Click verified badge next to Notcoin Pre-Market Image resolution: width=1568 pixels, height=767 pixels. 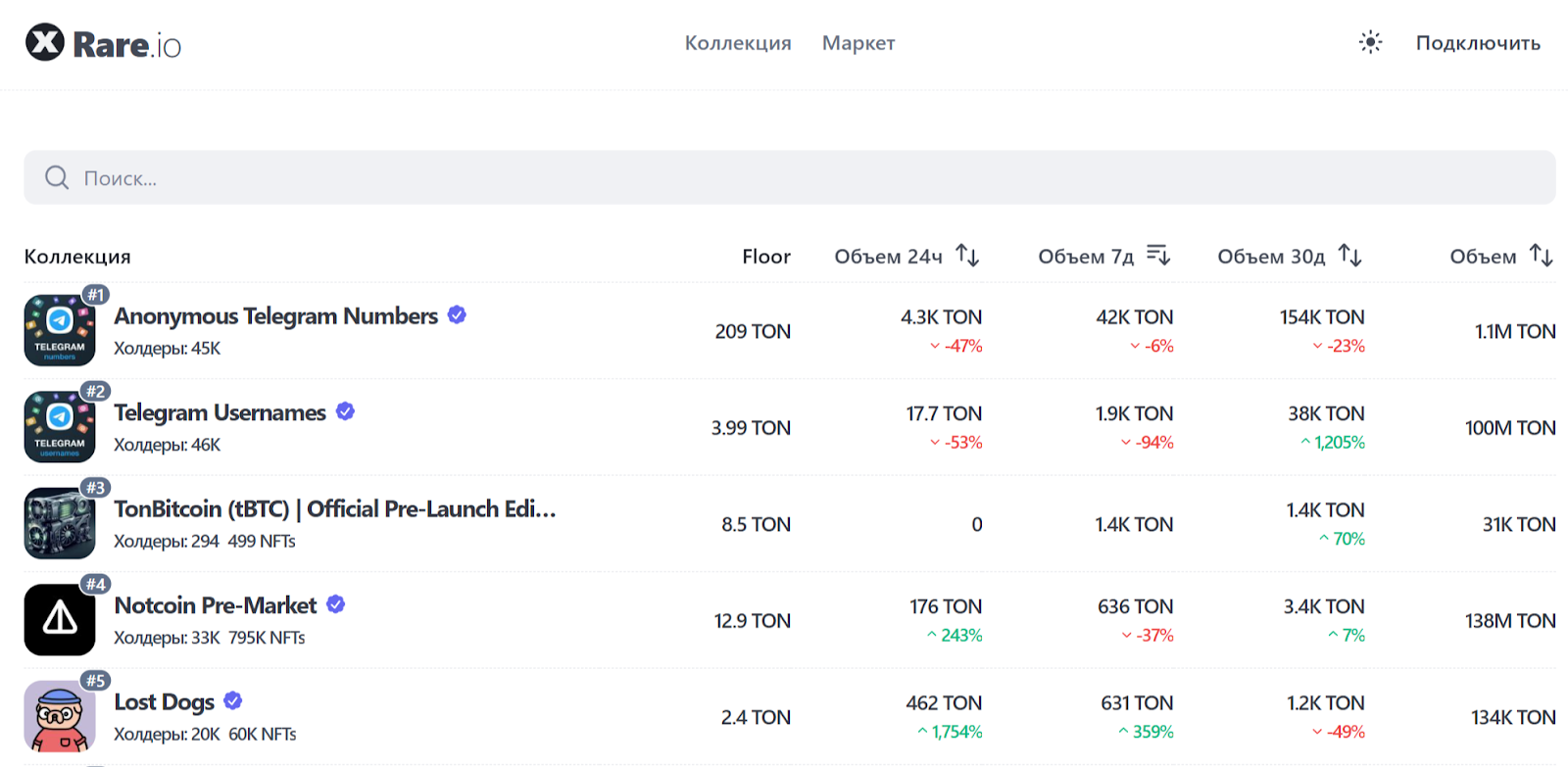click(x=335, y=604)
